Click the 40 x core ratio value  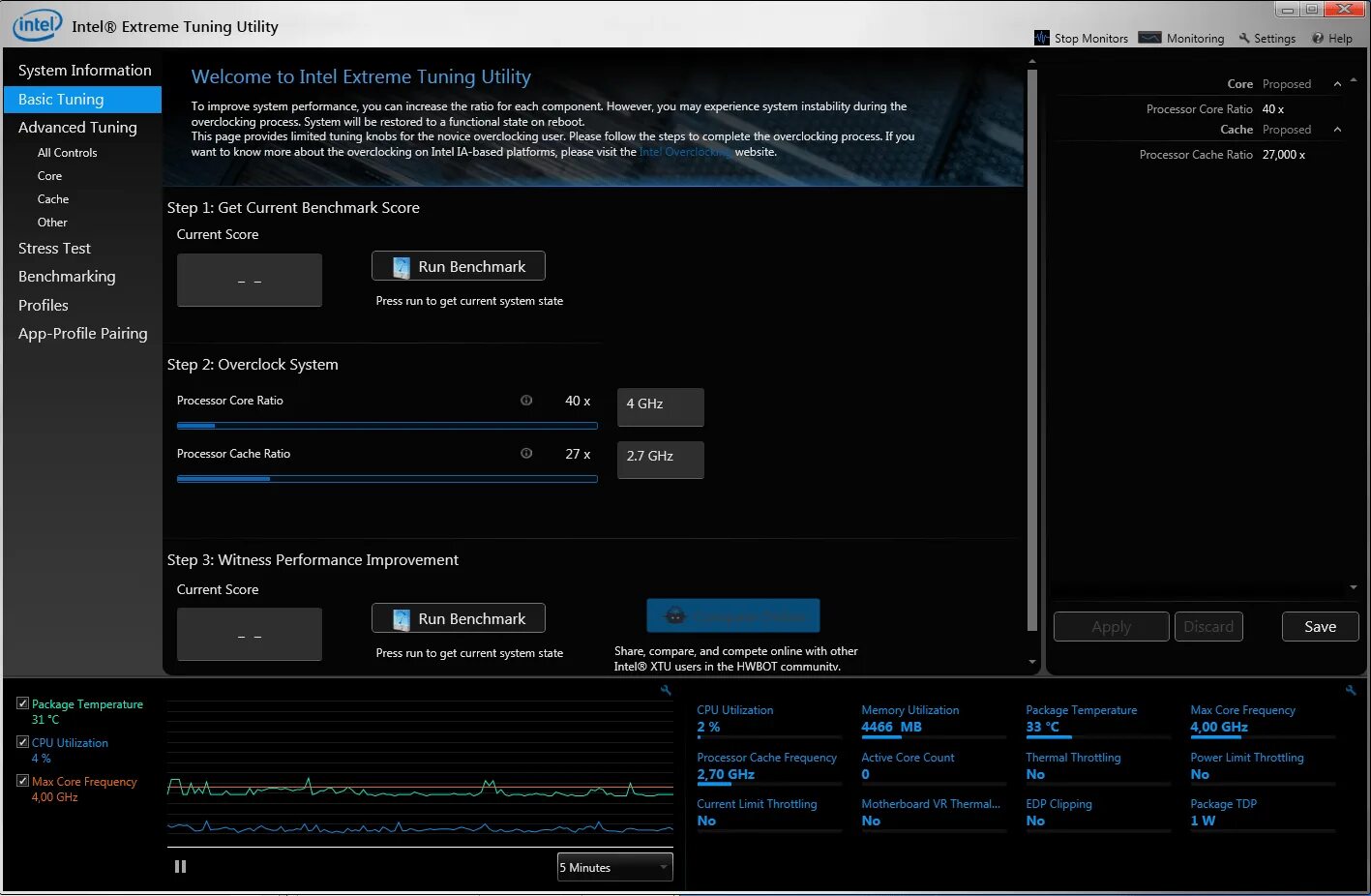pos(578,401)
